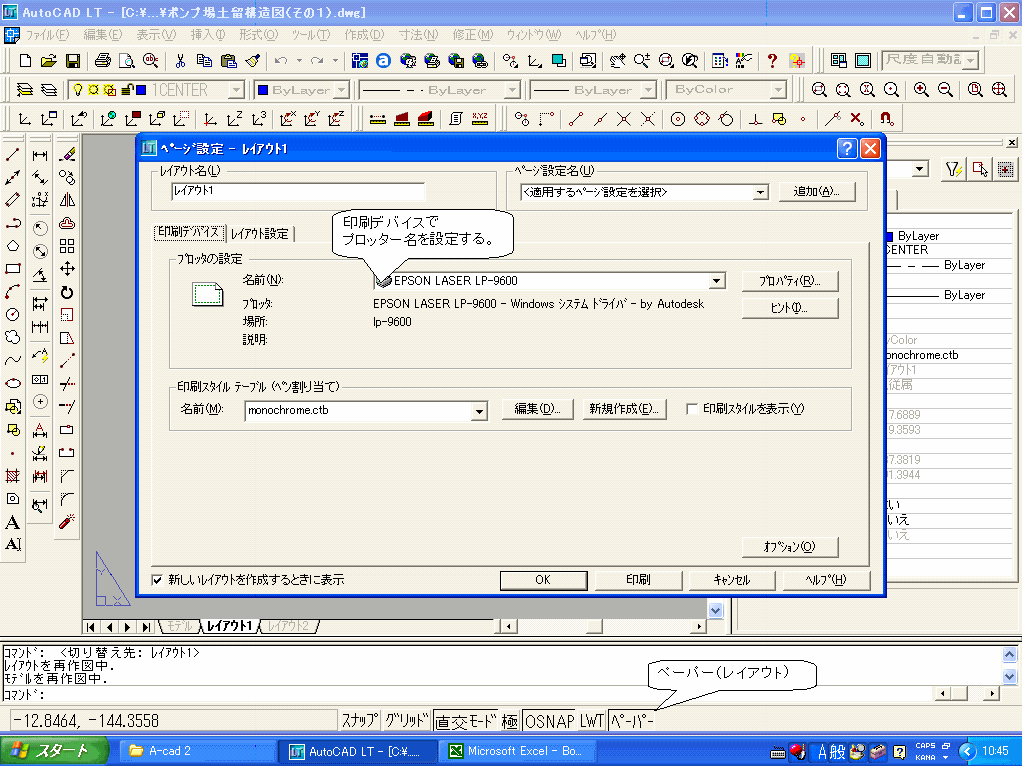
Task: Open the 編集(E) menu
Action: click(102, 35)
